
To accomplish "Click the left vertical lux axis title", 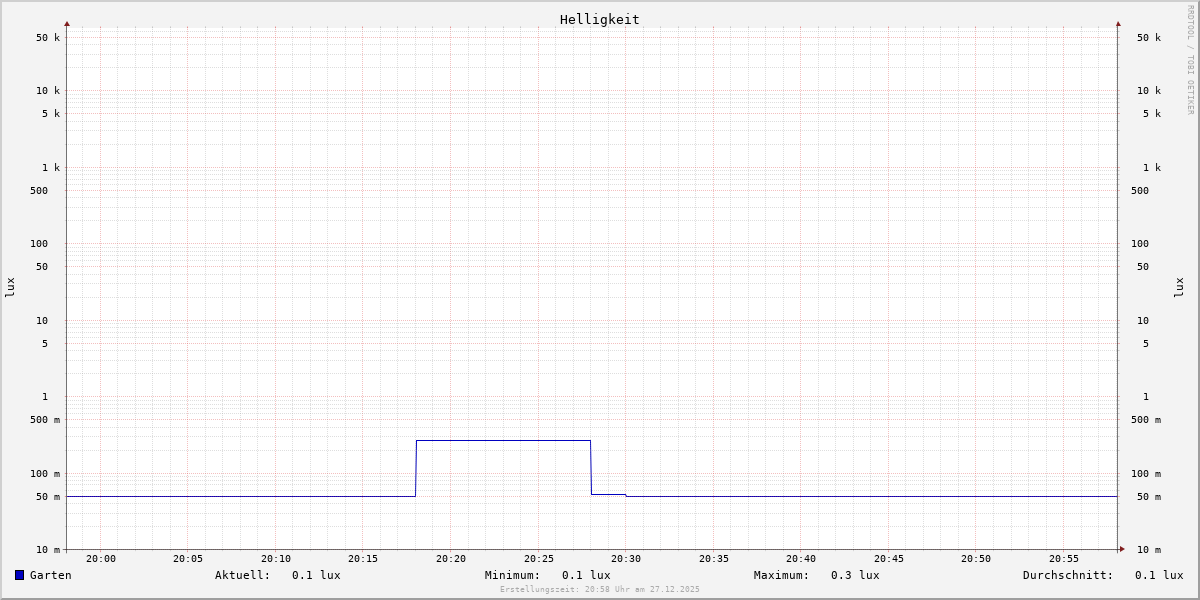I will coord(10,287).
